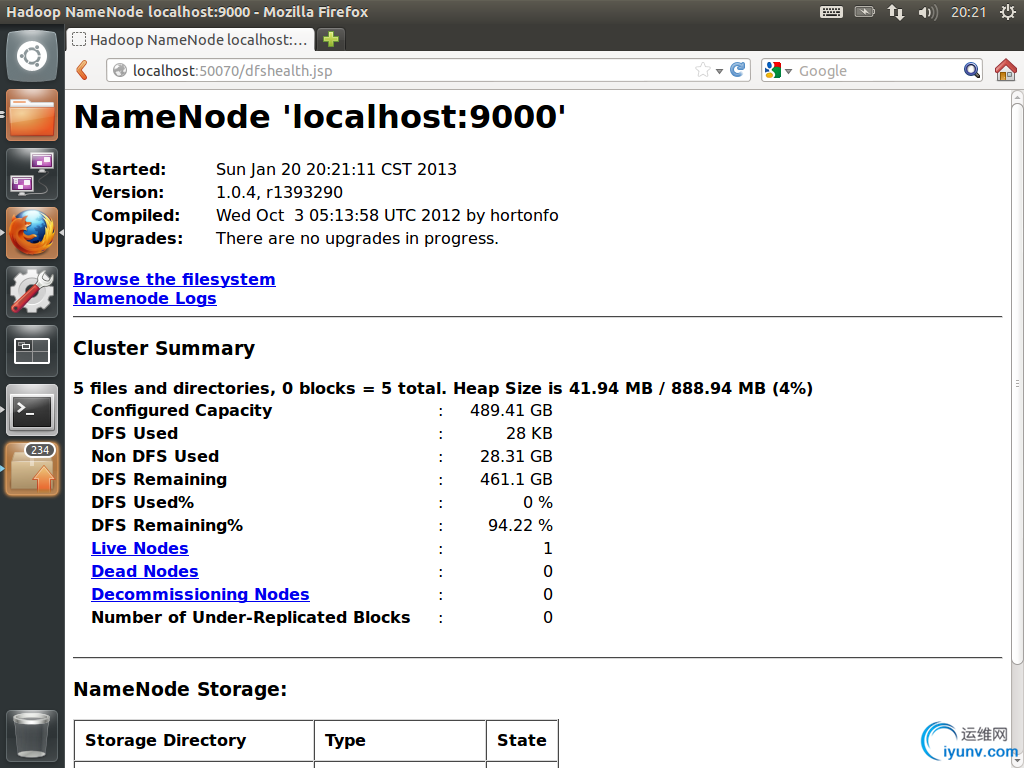Click the compiled date Wed Oct 3 text
Viewport: 1024px width, 768px height.
pyautogui.click(x=387, y=216)
